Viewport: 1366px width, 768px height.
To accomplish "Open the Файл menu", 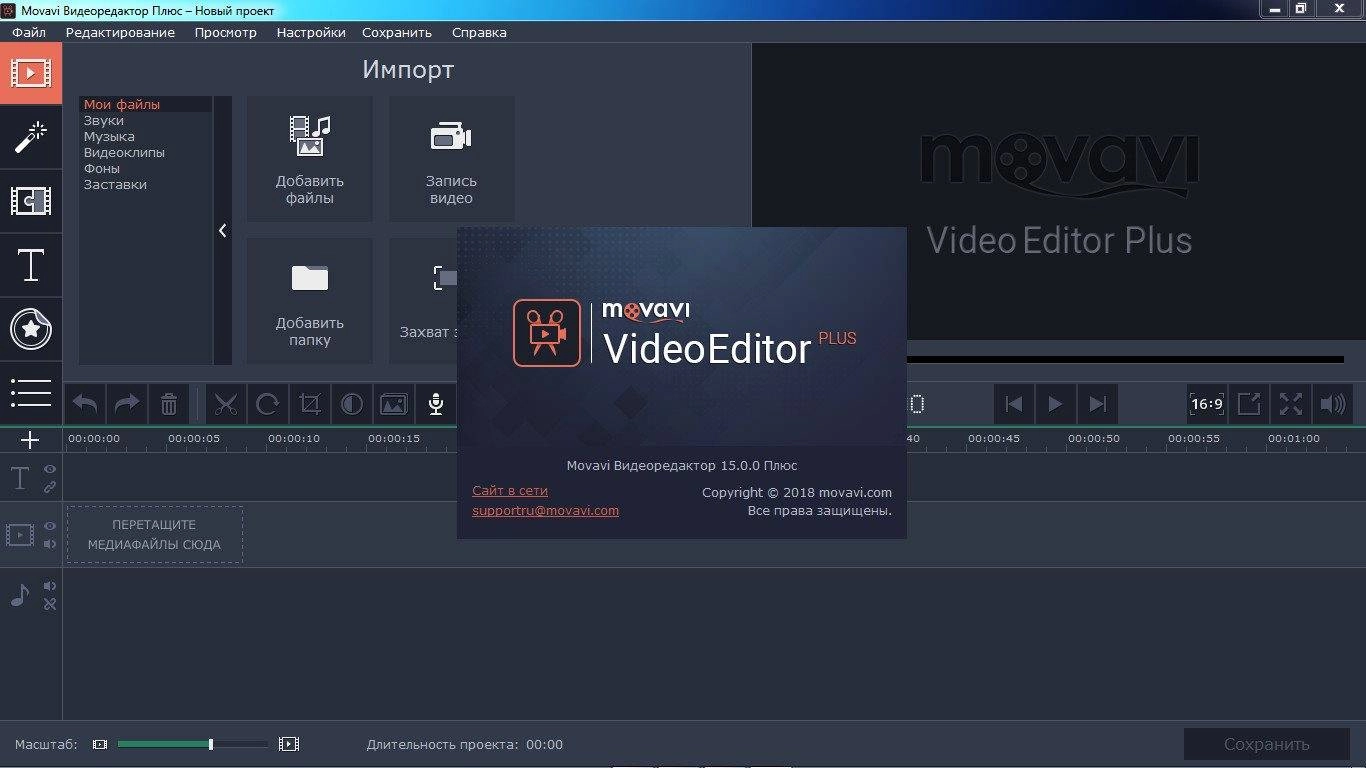I will (29, 32).
